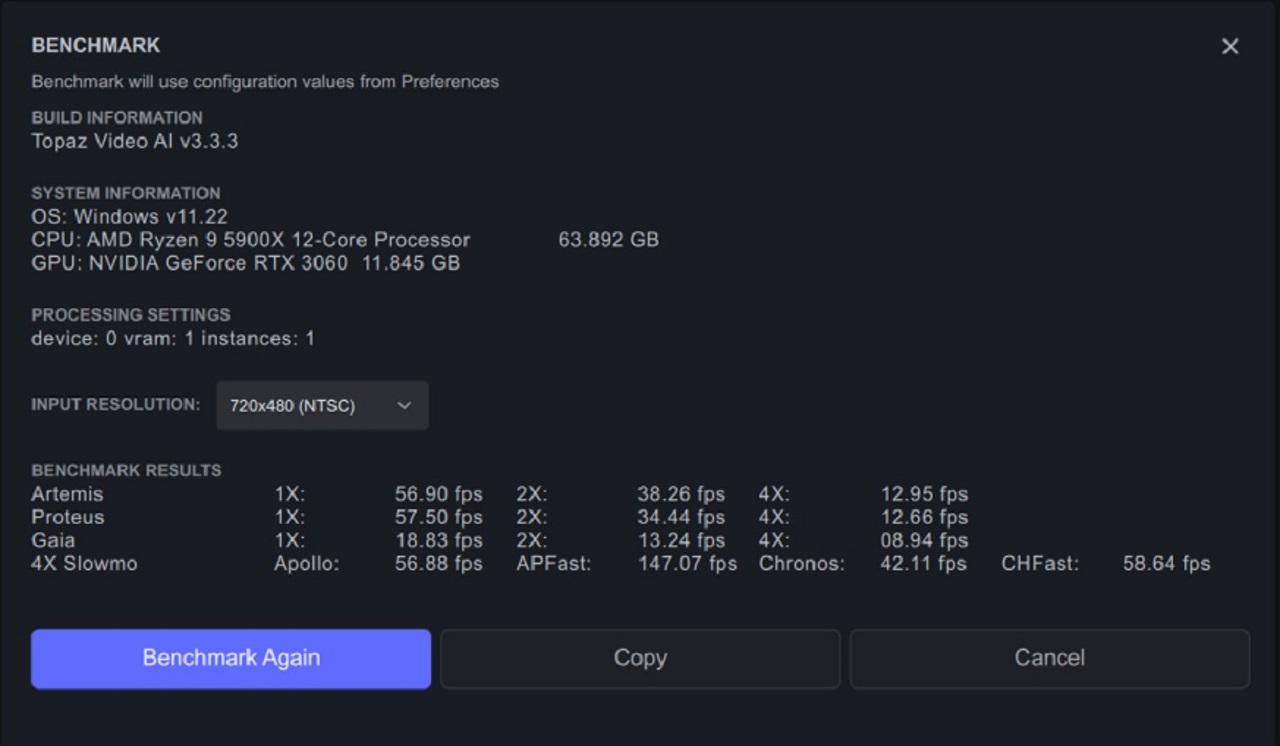Click the APFast 147.07 fps result

point(687,564)
